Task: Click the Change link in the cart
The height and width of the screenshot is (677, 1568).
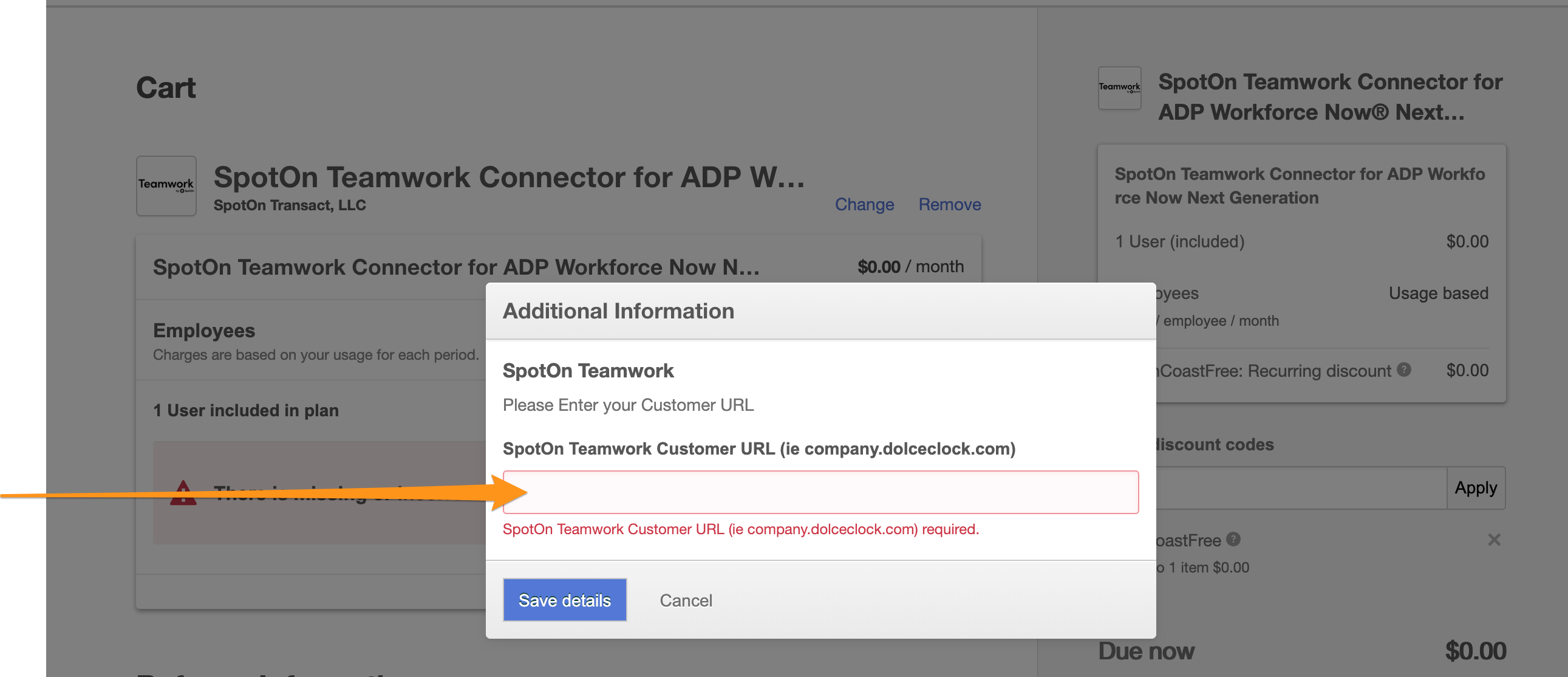Action: click(864, 204)
